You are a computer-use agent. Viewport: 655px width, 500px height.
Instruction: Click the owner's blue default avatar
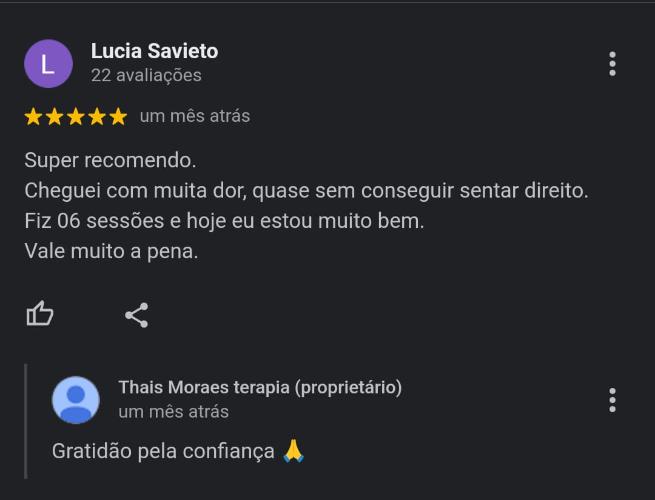(76, 400)
